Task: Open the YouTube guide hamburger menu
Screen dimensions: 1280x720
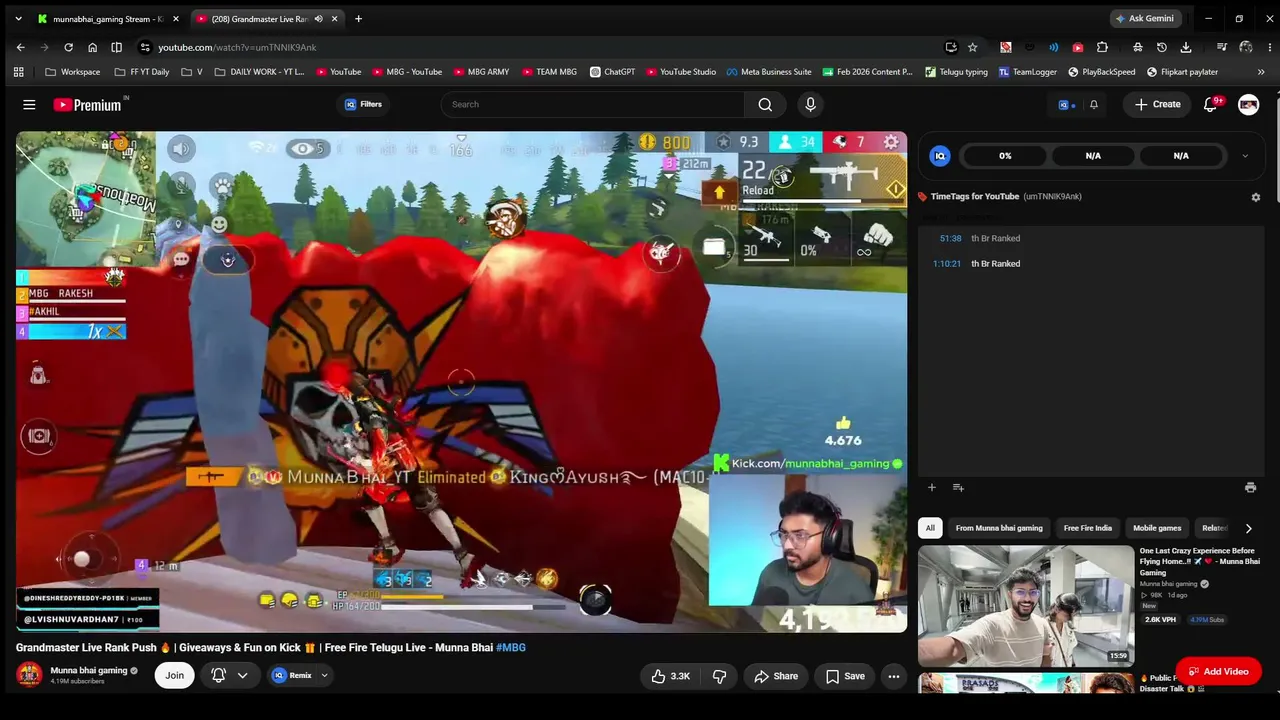Action: 29,104
